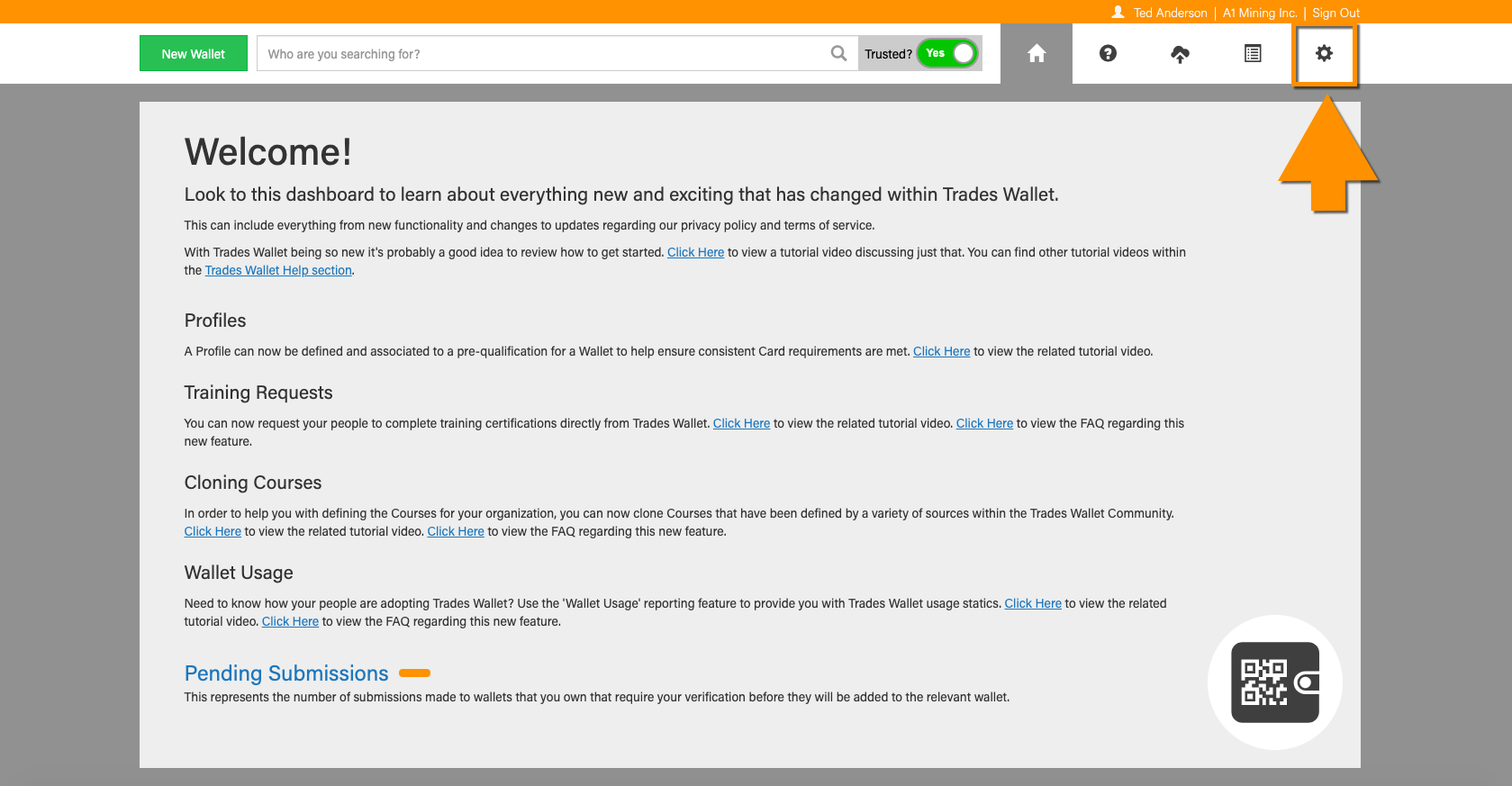
Task: Open the Help question mark icon
Action: click(1108, 54)
